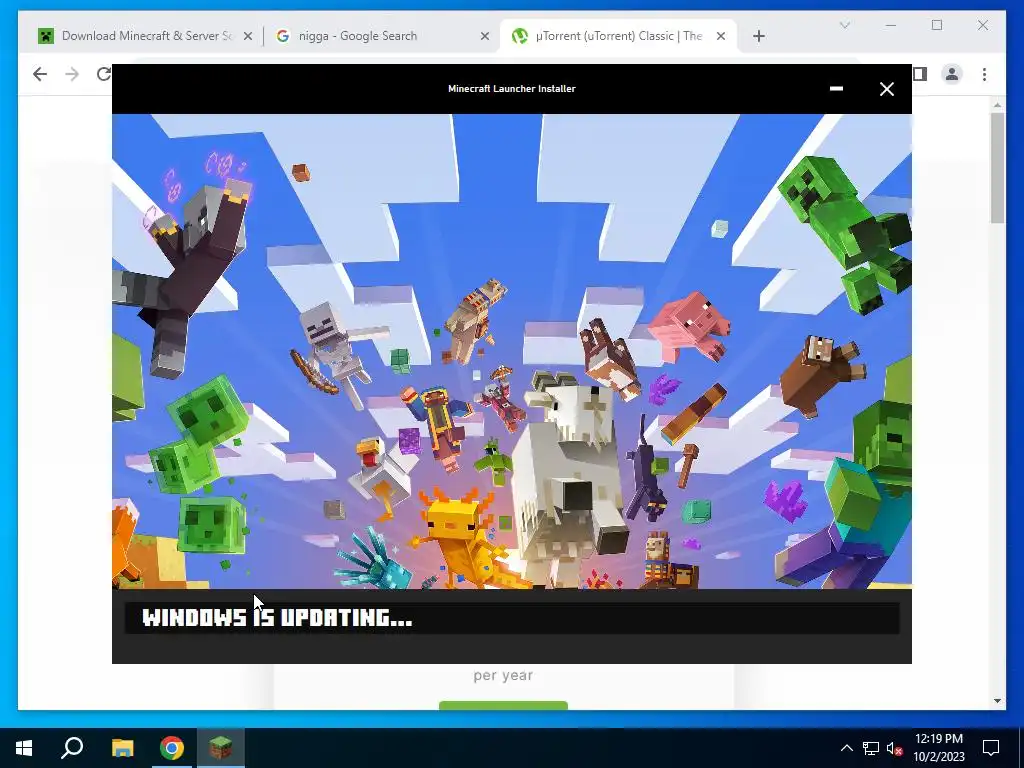Close the Minecraft Launcher Installer window

pos(886,89)
